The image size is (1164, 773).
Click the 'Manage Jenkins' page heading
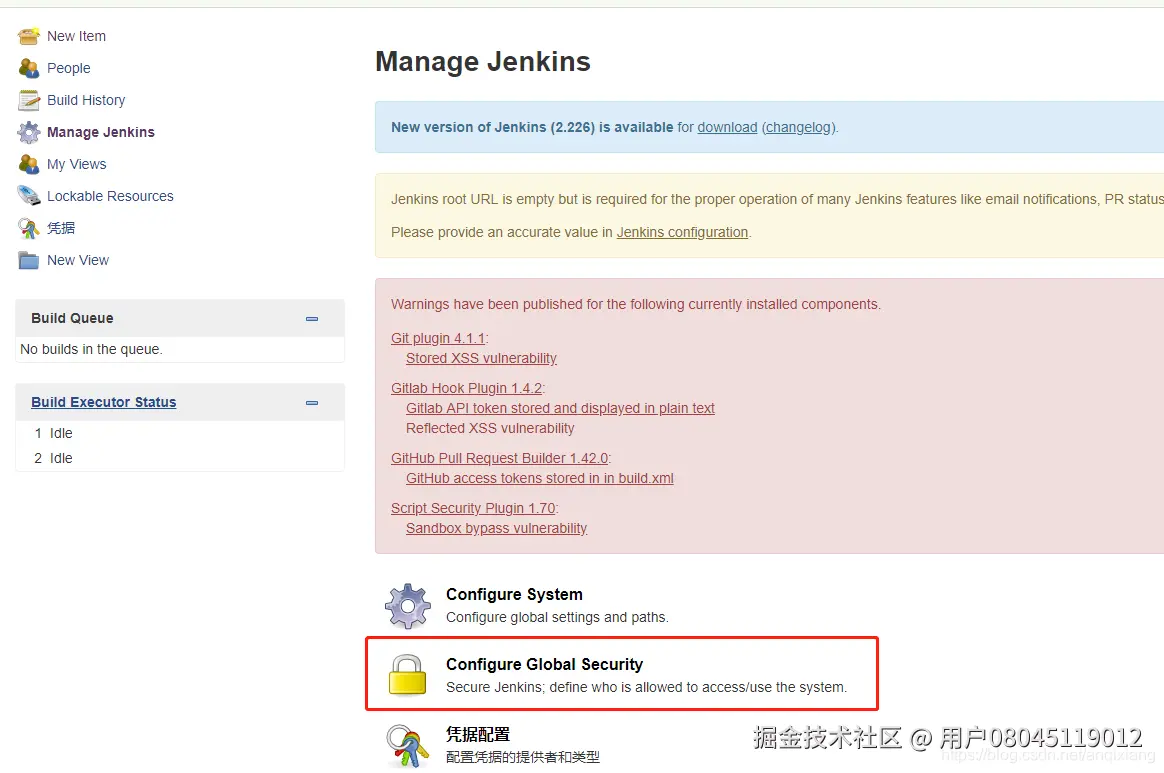[483, 61]
